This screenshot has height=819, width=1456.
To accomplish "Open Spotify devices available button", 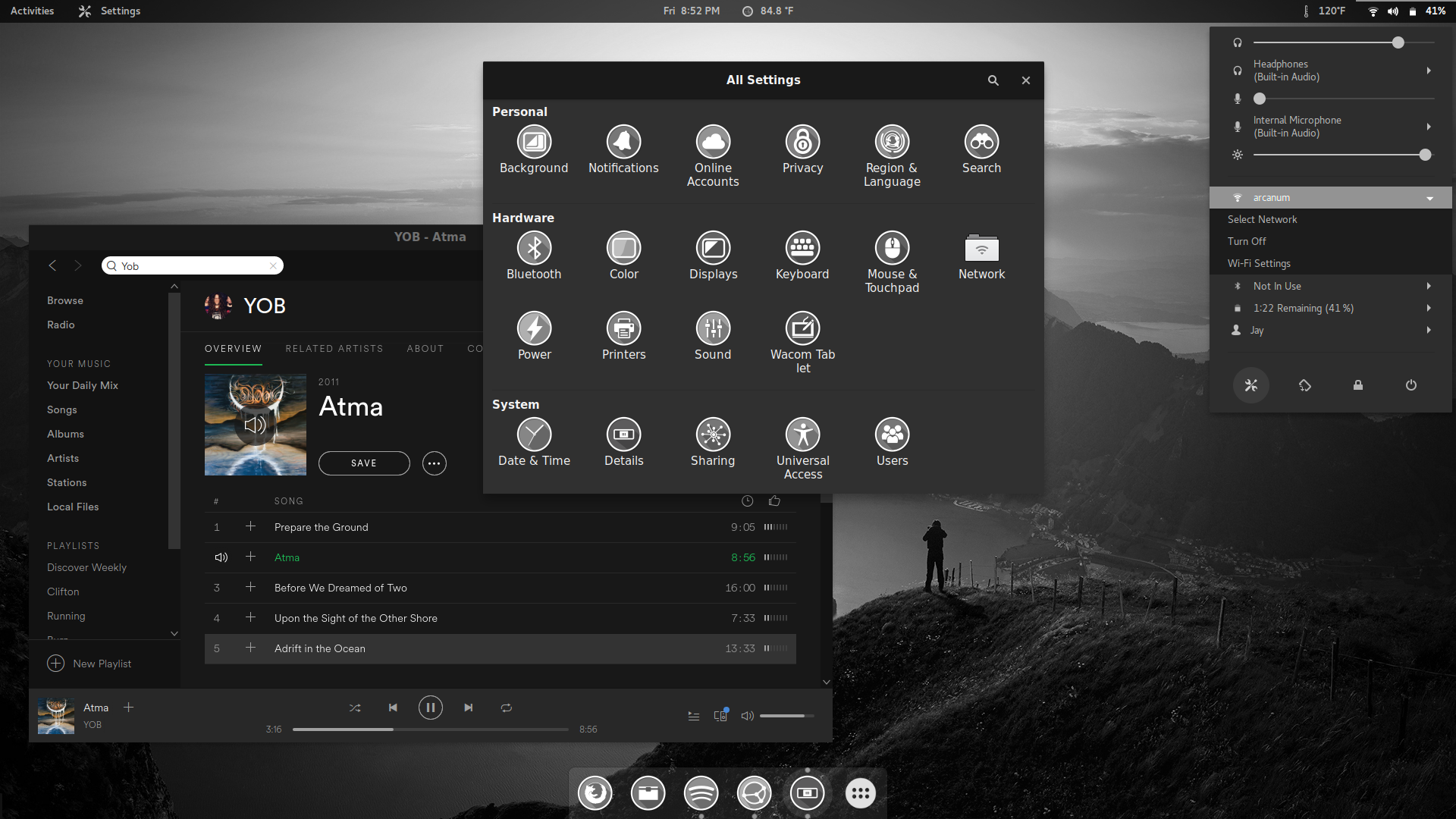I will point(720,715).
